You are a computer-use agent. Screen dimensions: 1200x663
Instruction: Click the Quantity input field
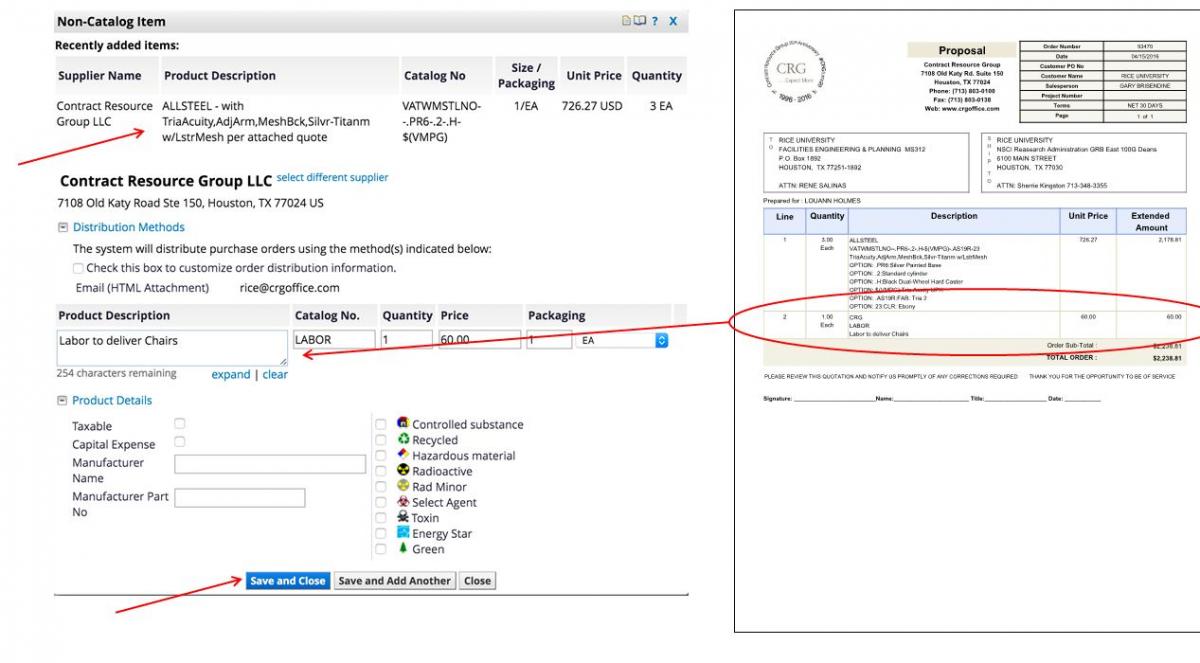[406, 341]
